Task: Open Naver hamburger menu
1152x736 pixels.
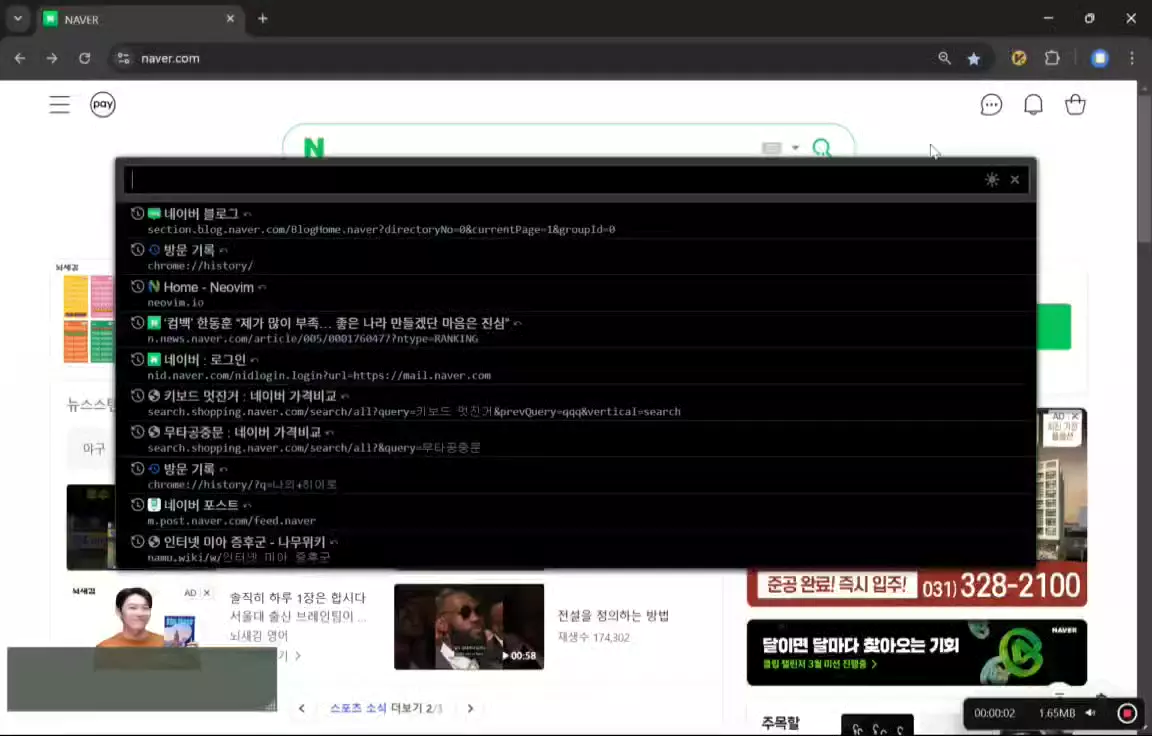Action: (60, 104)
